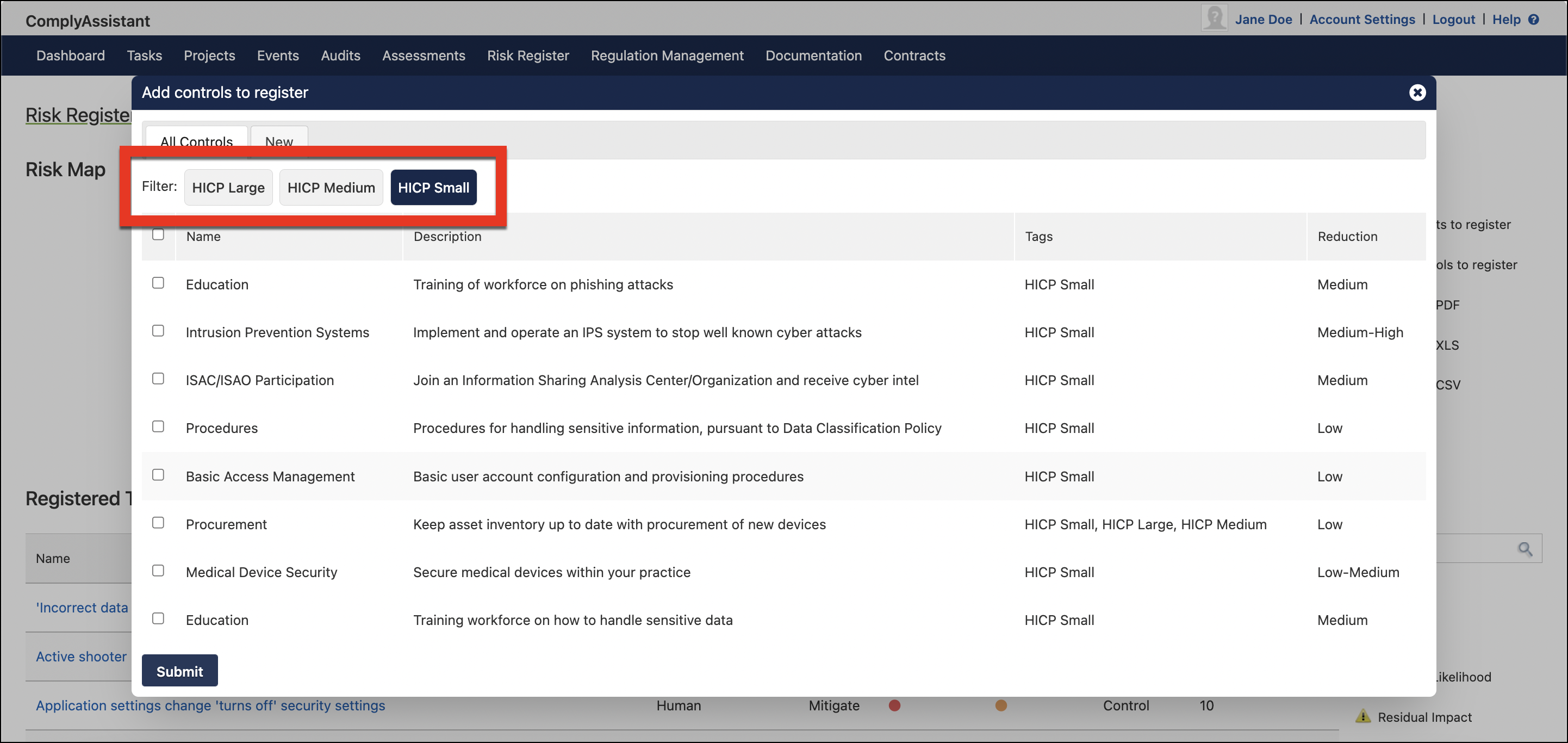This screenshot has height=743, width=1568.
Task: Open the Projects menu
Action: (x=209, y=55)
